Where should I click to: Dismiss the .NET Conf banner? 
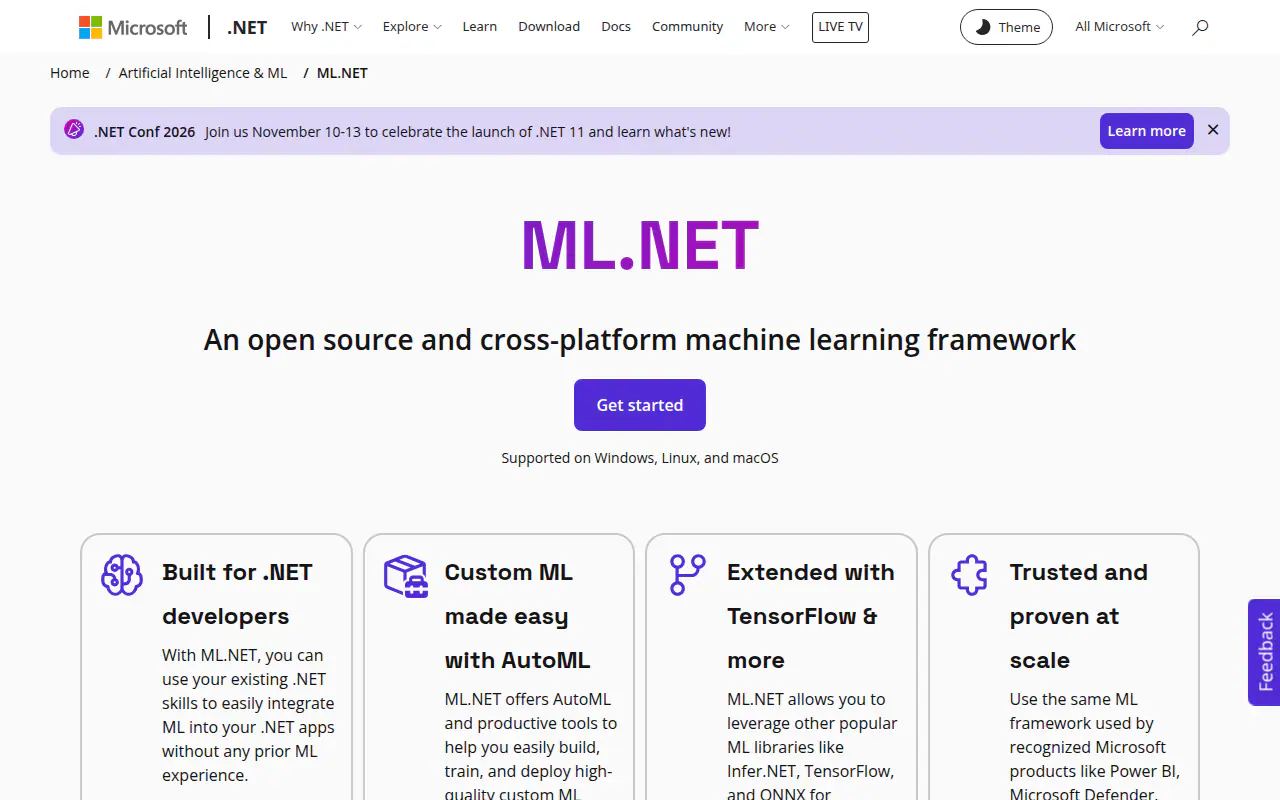click(1213, 130)
